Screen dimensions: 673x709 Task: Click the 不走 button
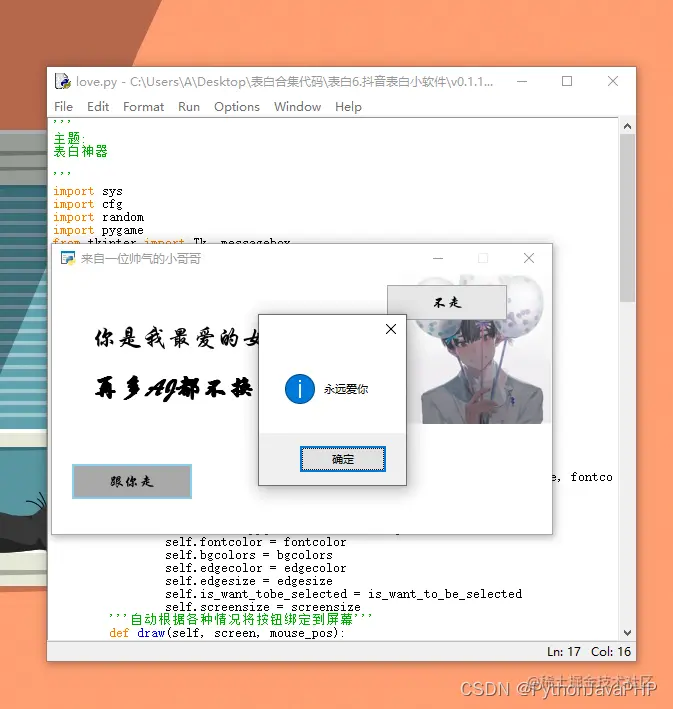447,302
